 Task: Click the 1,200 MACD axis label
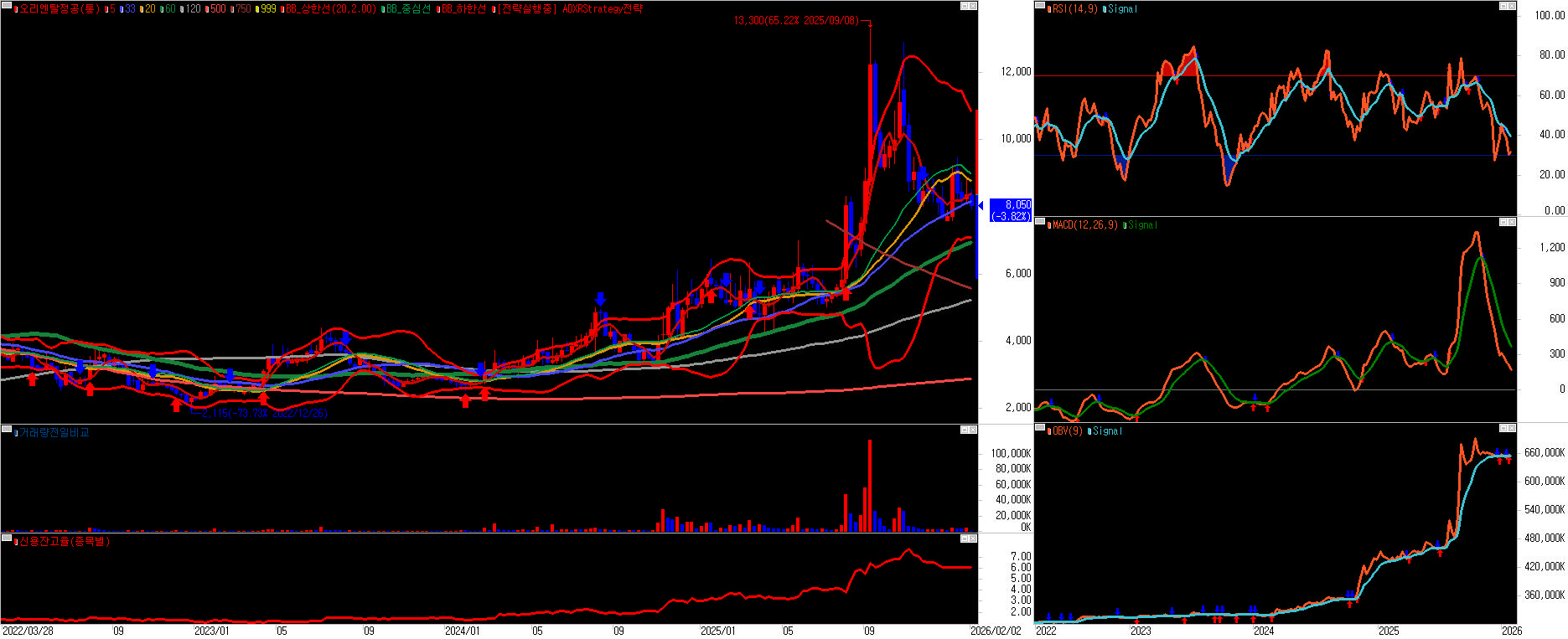[x=1552, y=247]
